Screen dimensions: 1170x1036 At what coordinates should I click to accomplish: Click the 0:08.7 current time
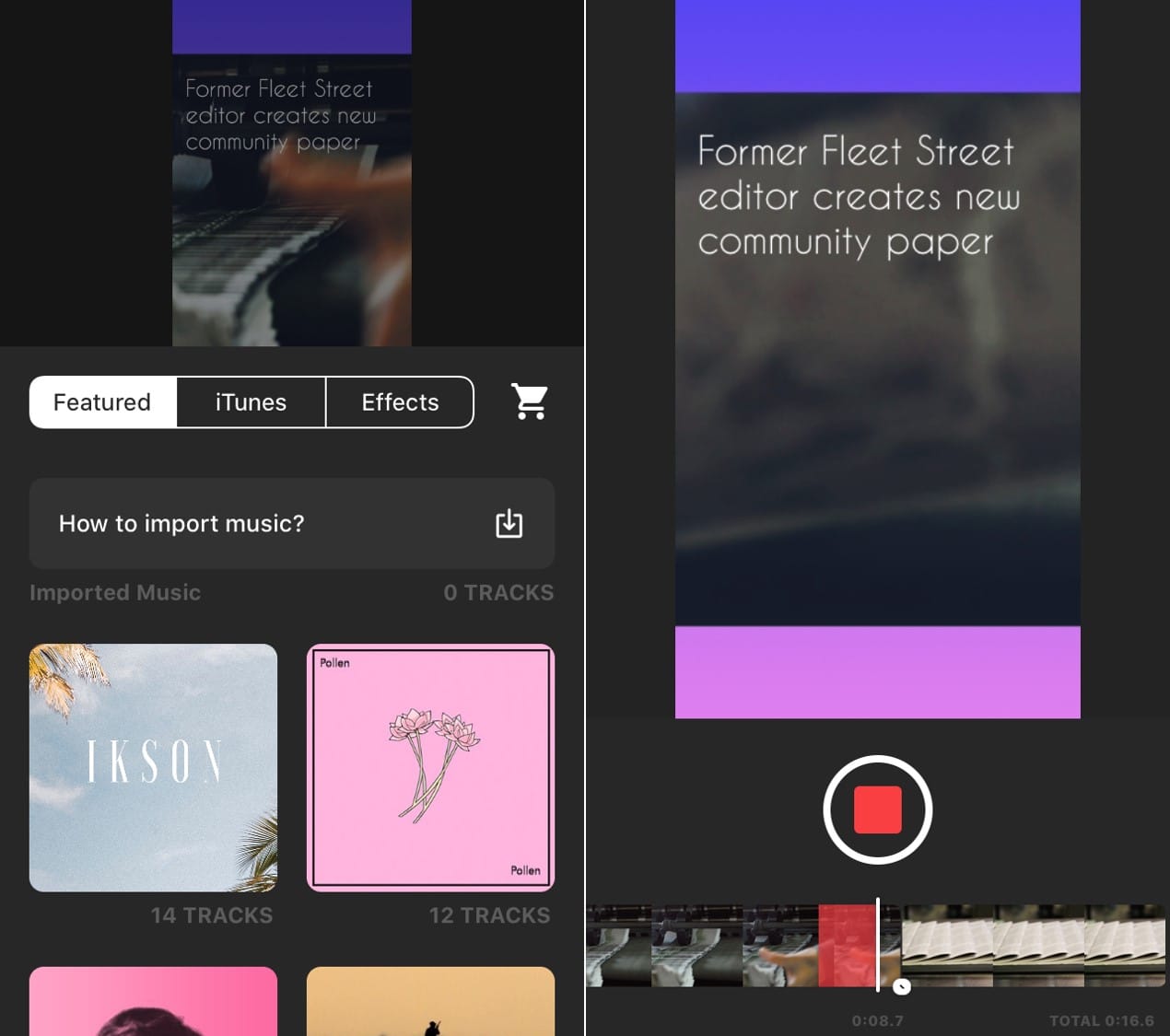[877, 1020]
